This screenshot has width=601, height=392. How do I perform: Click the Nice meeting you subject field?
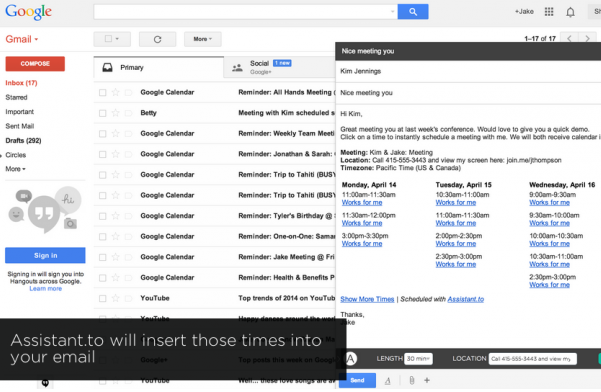coord(468,93)
